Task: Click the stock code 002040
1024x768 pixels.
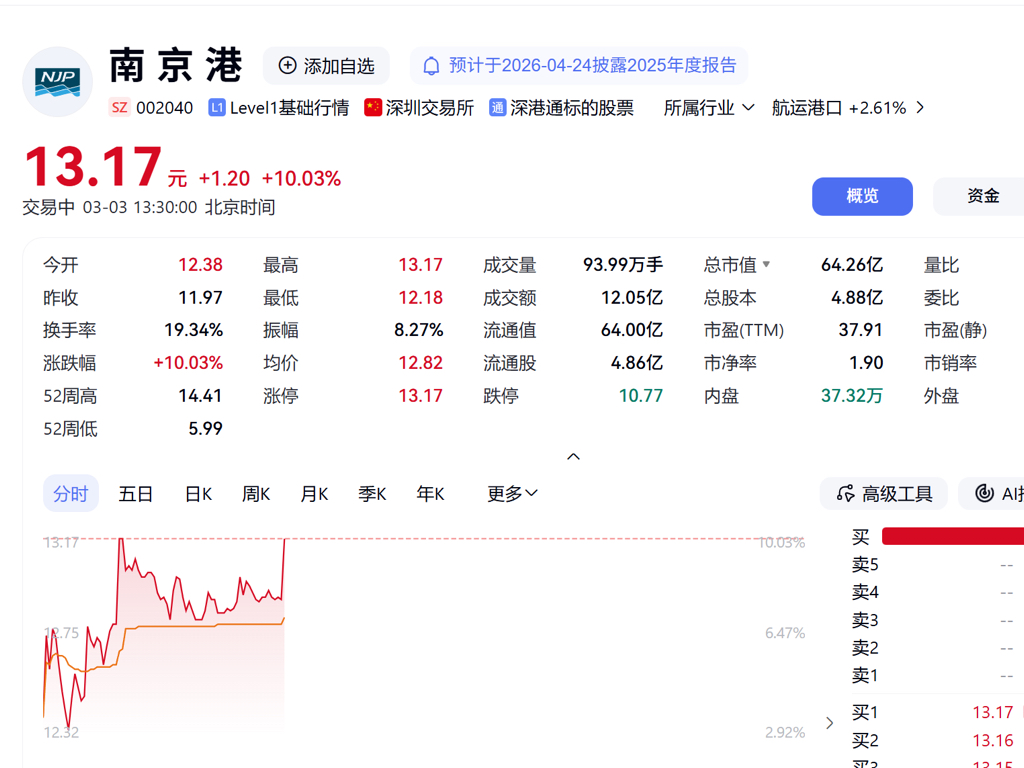Action: coord(165,108)
